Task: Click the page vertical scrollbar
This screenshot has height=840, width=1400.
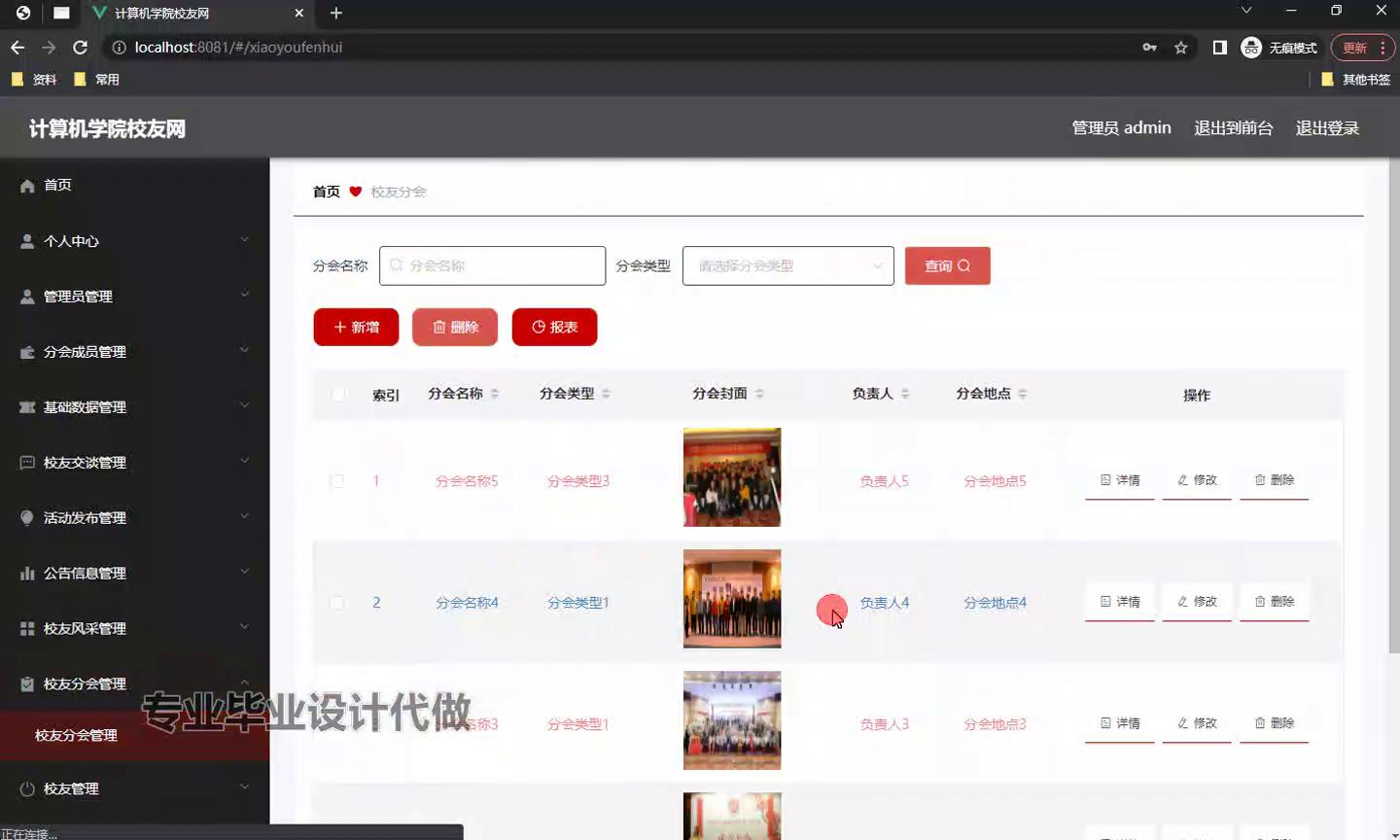Action: click(x=1392, y=408)
